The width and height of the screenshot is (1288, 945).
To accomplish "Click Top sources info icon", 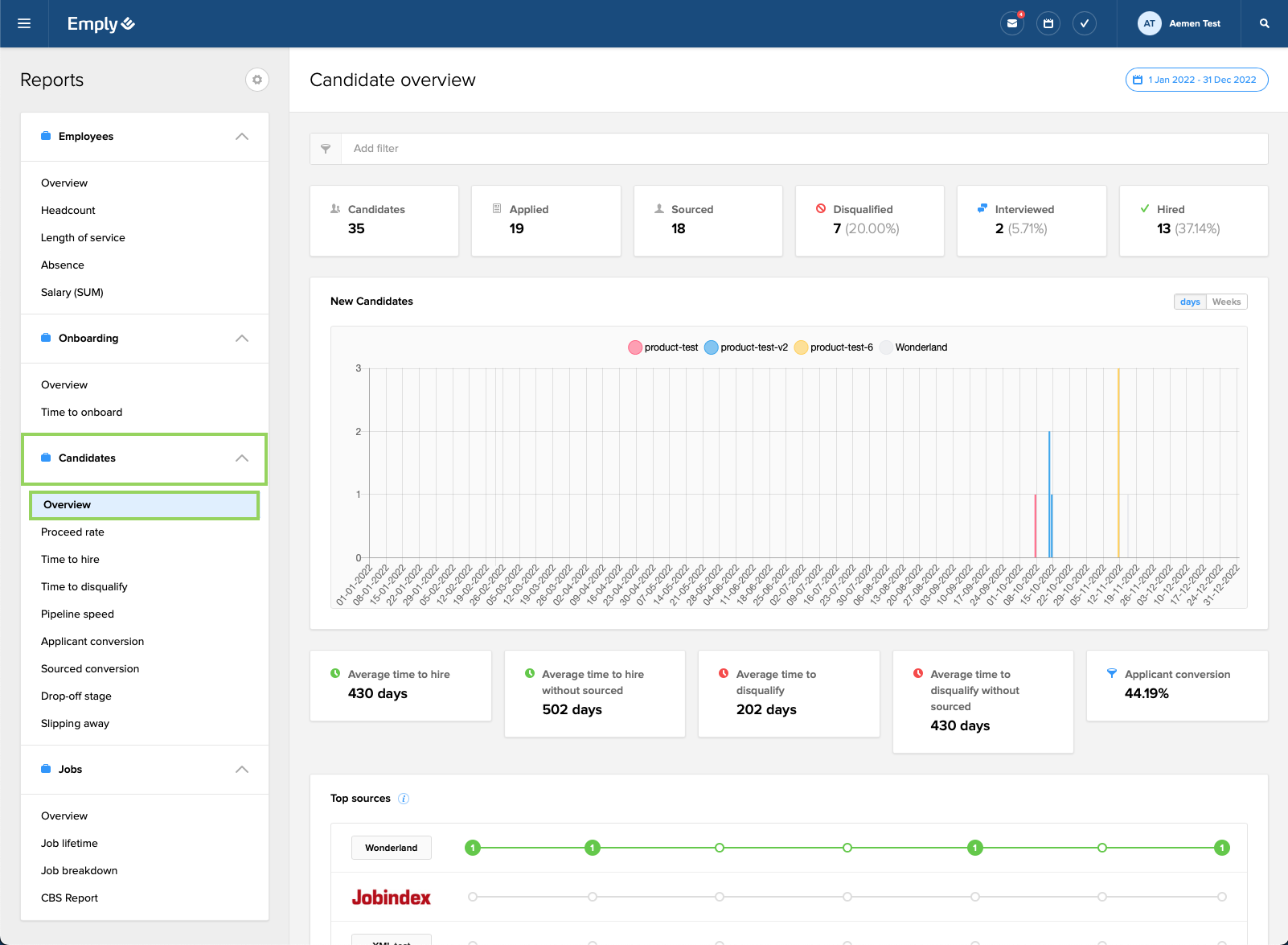I will [x=404, y=799].
